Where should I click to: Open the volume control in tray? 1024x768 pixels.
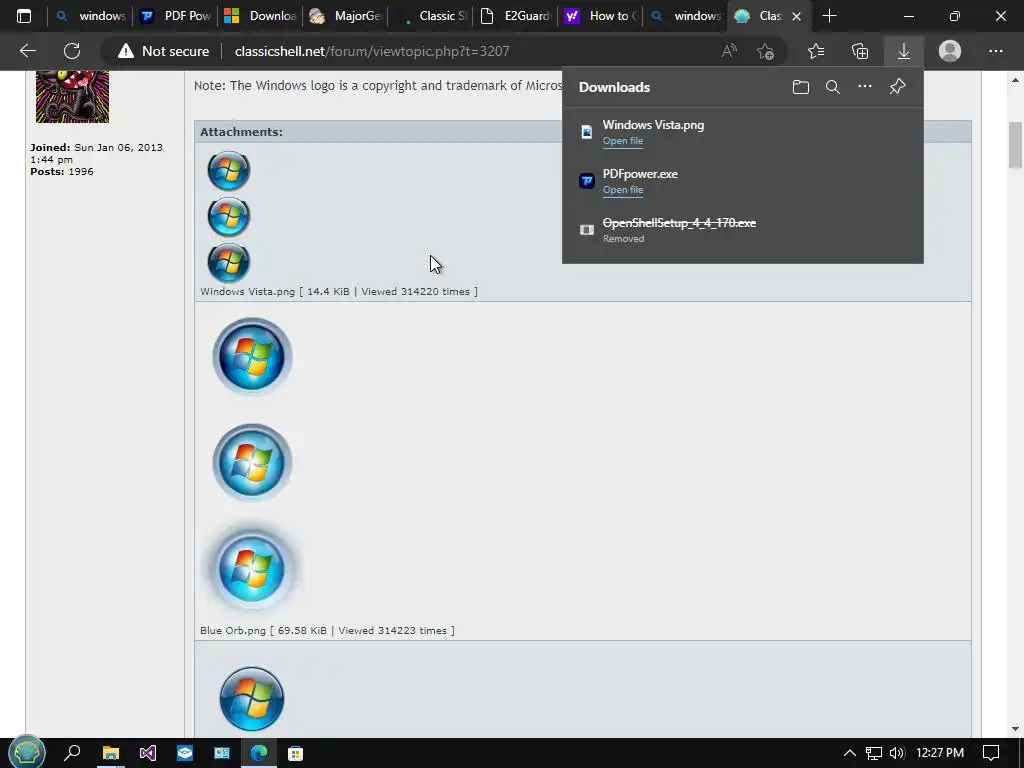[x=897, y=753]
